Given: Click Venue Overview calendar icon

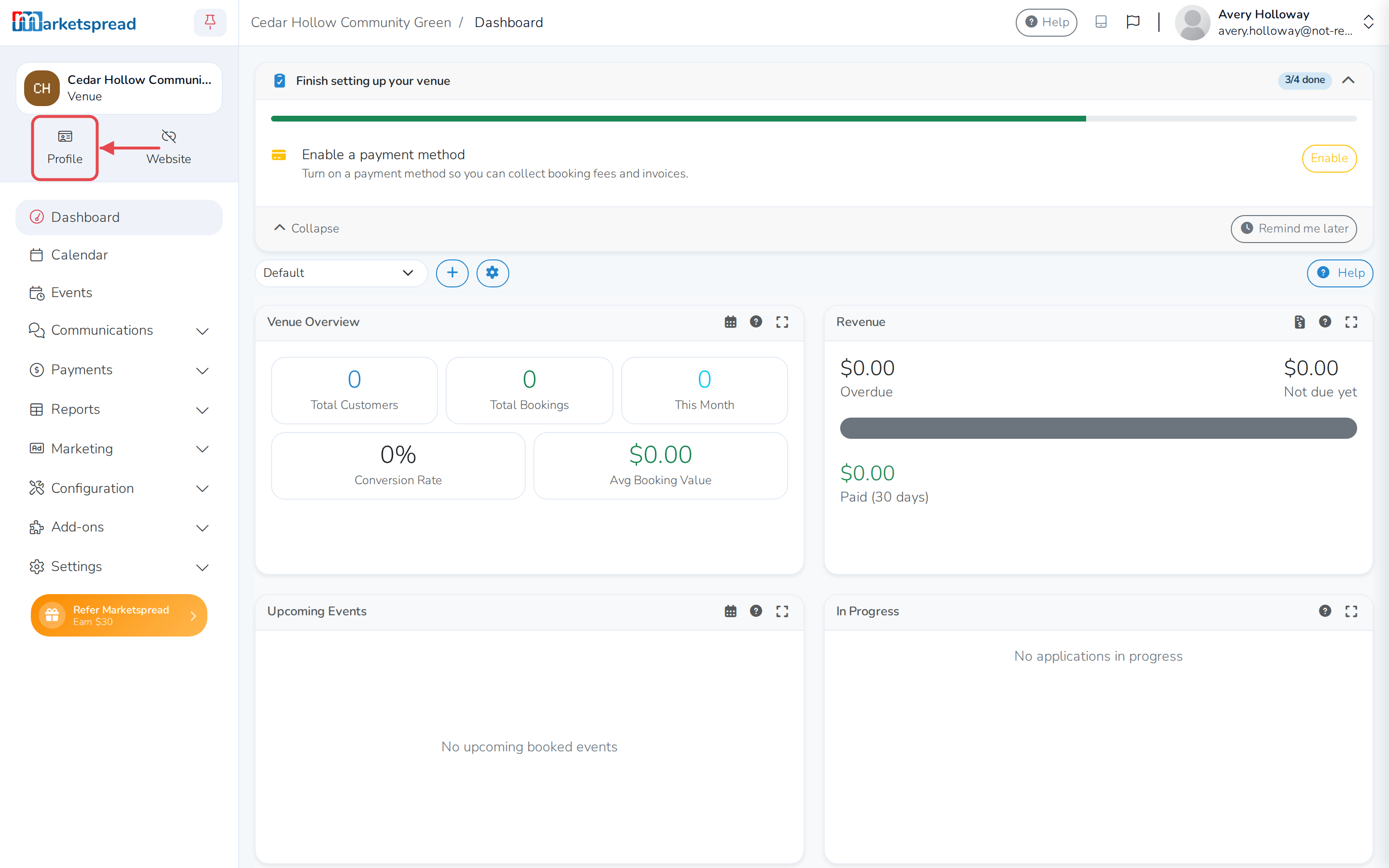Looking at the screenshot, I should (730, 322).
